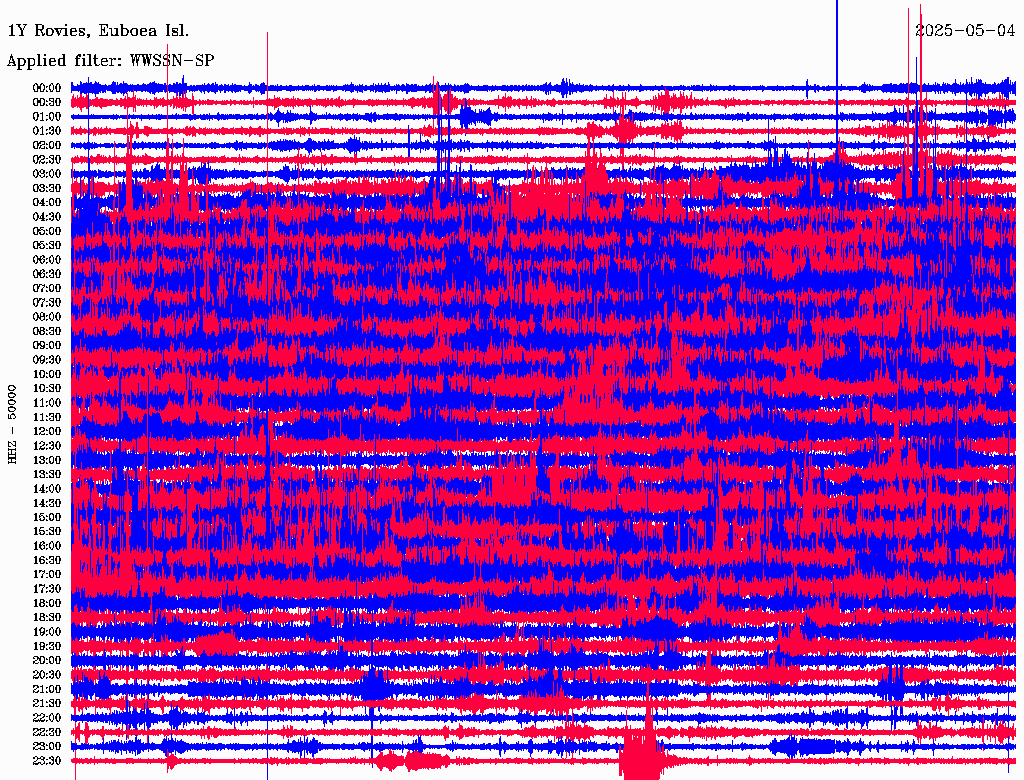This screenshot has height=780, width=1024.
Task: Select the 04:30 time row label
Action: (x=47, y=217)
